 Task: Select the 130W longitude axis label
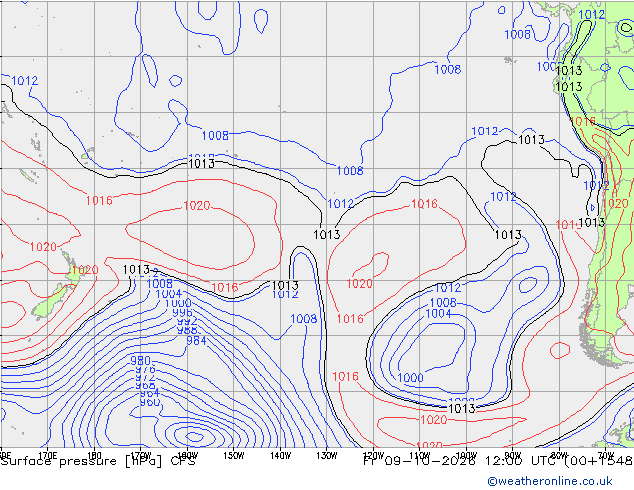(327, 455)
